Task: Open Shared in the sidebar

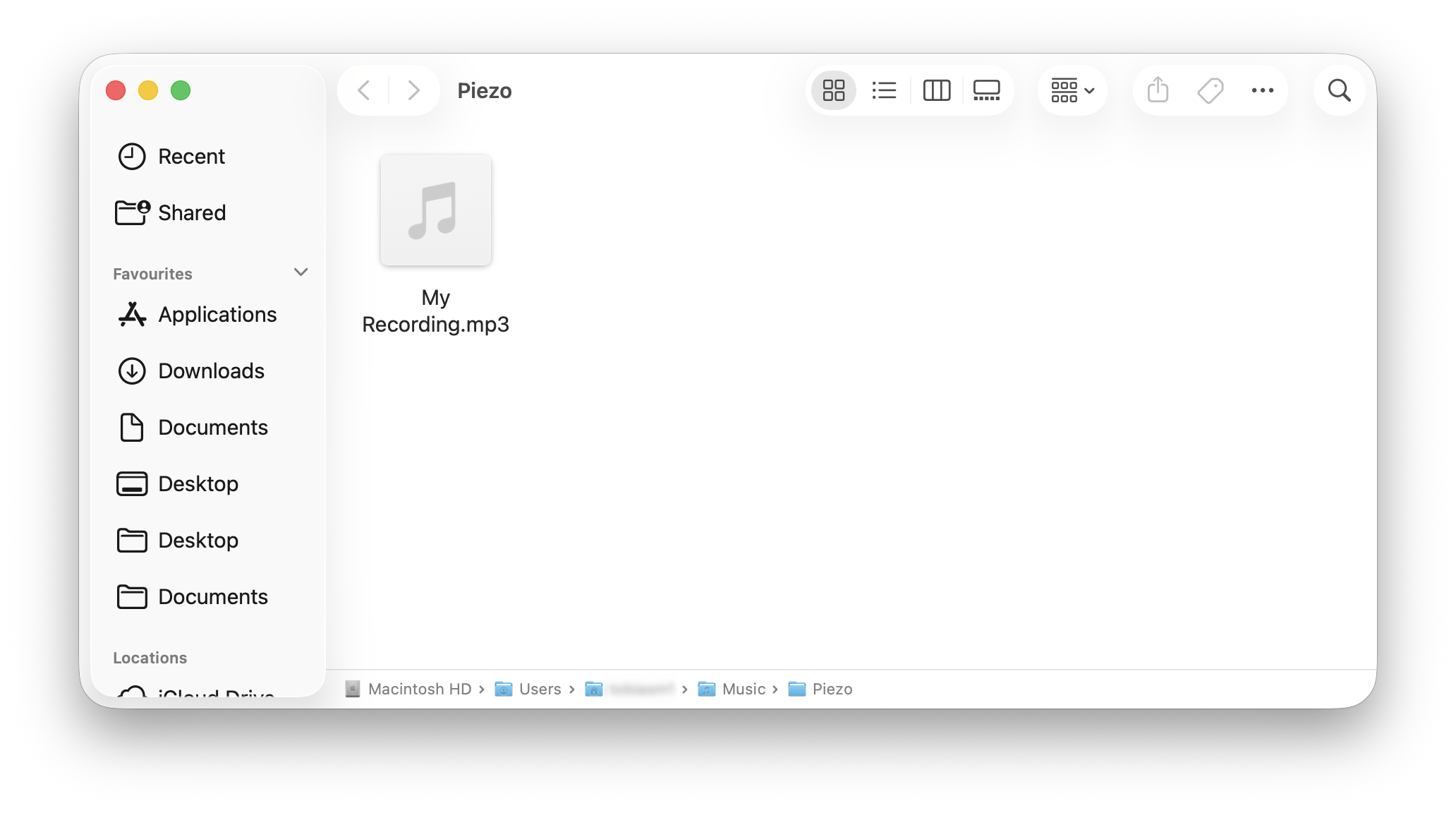Action: 207,212
